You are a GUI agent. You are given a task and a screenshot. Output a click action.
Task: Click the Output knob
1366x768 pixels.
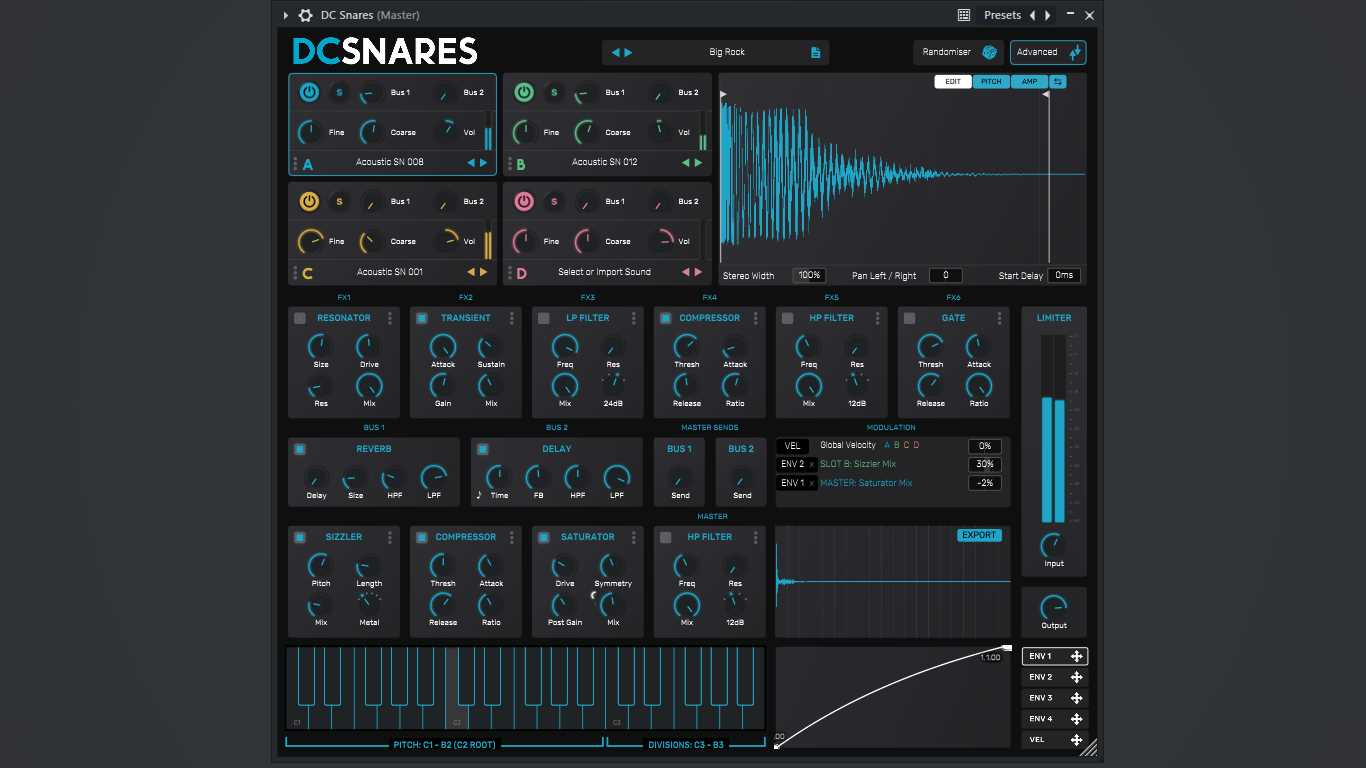[x=1054, y=607]
